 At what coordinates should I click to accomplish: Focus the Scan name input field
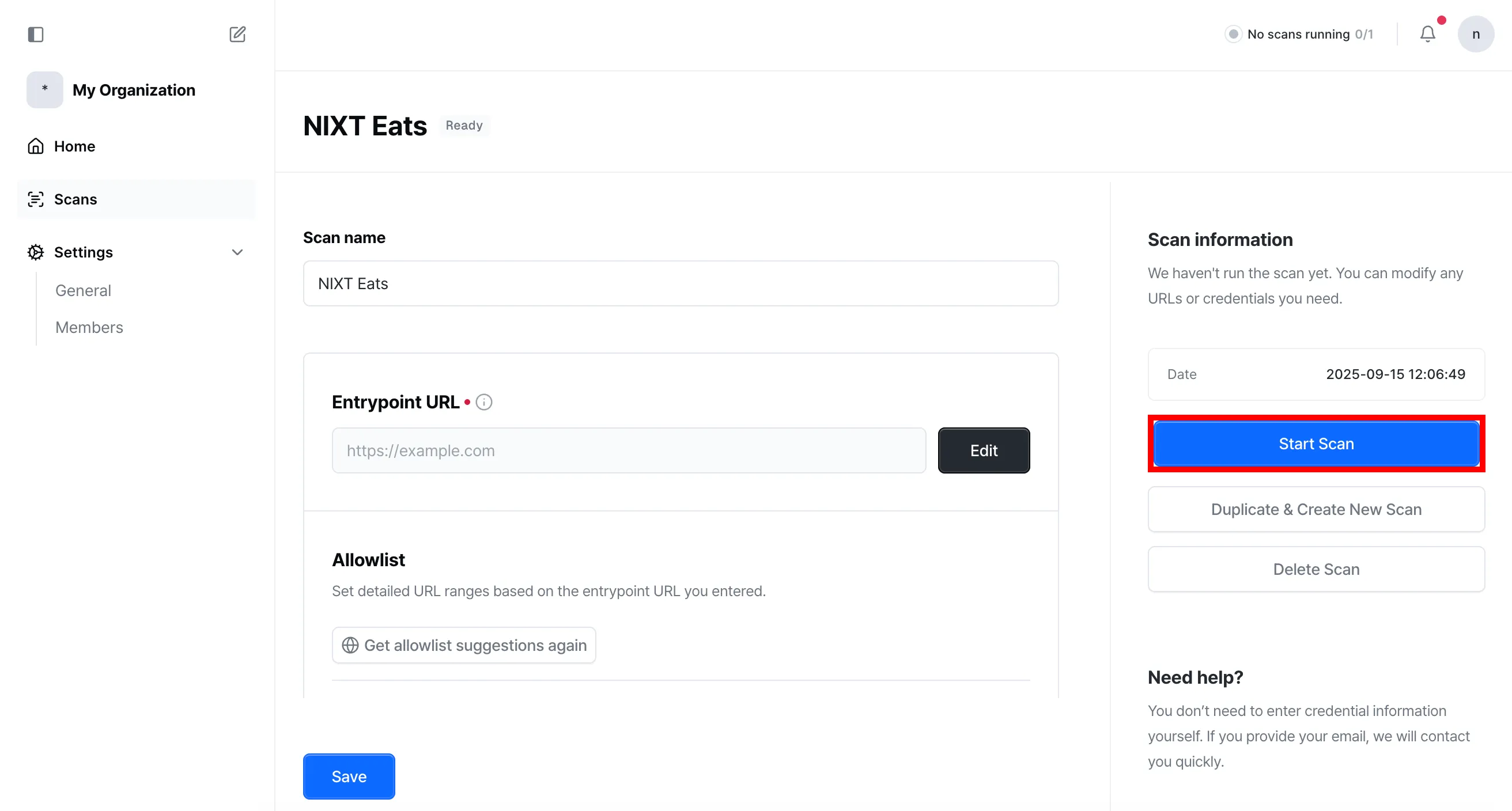point(681,283)
